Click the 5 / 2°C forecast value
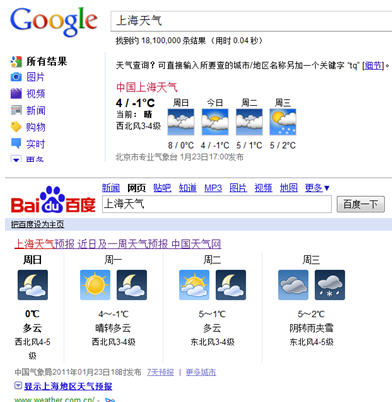392x402 pixels. 283,145
